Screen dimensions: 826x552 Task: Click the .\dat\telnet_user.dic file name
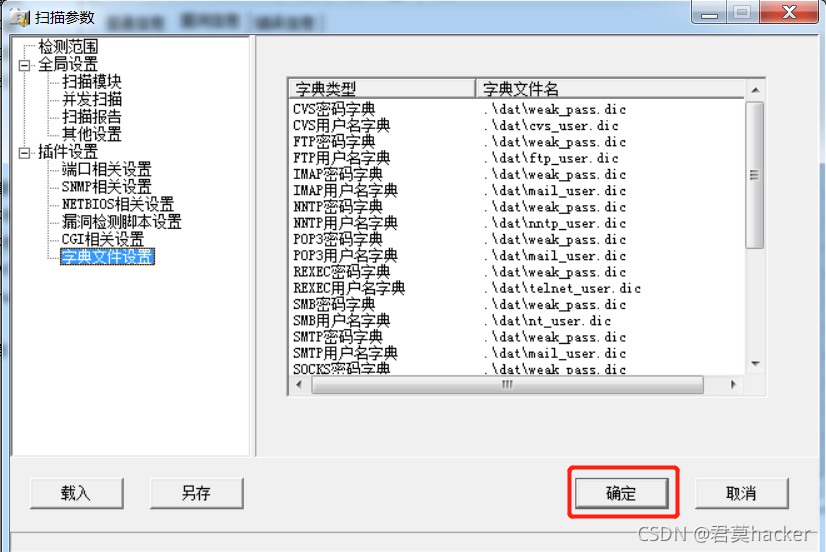click(x=562, y=289)
